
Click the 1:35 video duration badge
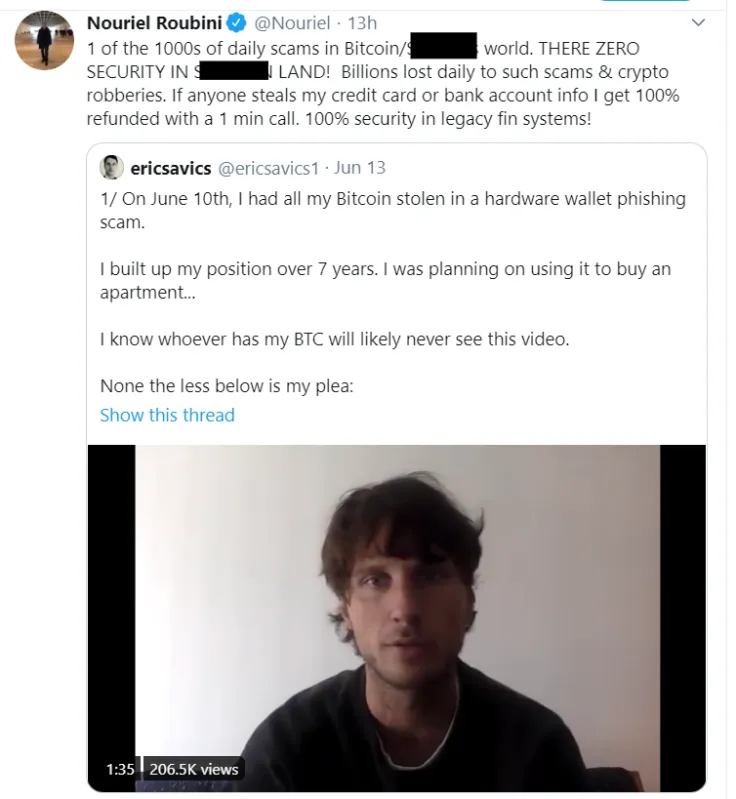coord(120,769)
